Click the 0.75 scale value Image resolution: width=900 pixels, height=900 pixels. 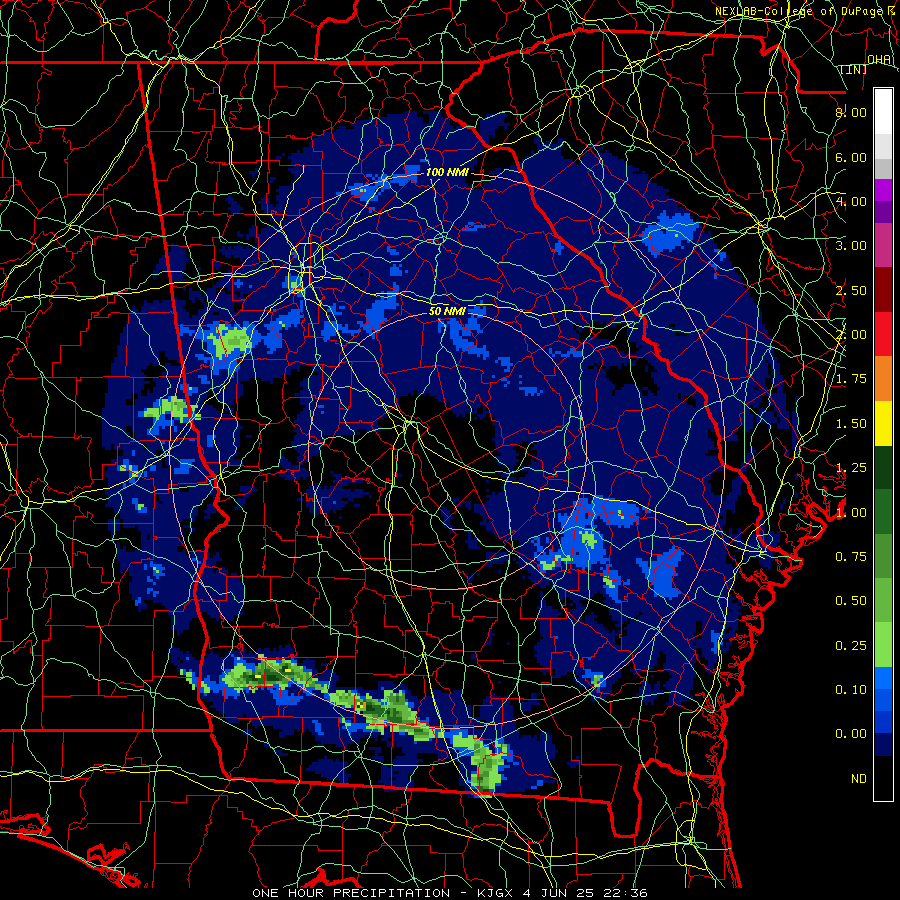pos(851,557)
